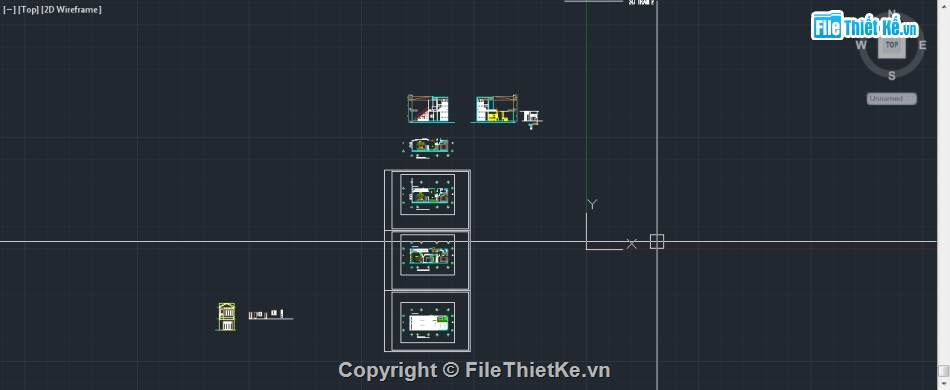Image resolution: width=950 pixels, height=390 pixels.
Task: Select the unframed floor plan above the sheets
Action: pyautogui.click(x=428, y=148)
